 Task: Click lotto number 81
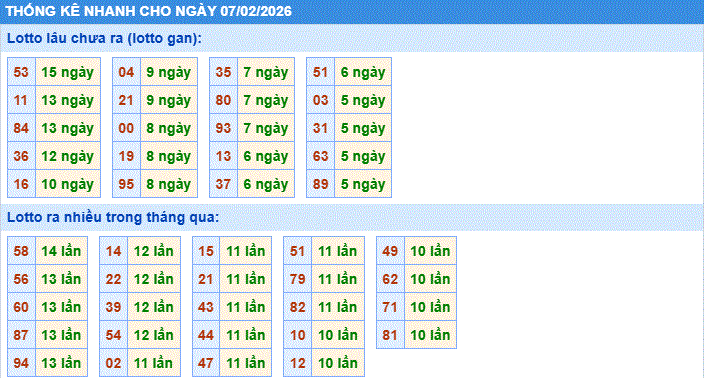tap(390, 335)
